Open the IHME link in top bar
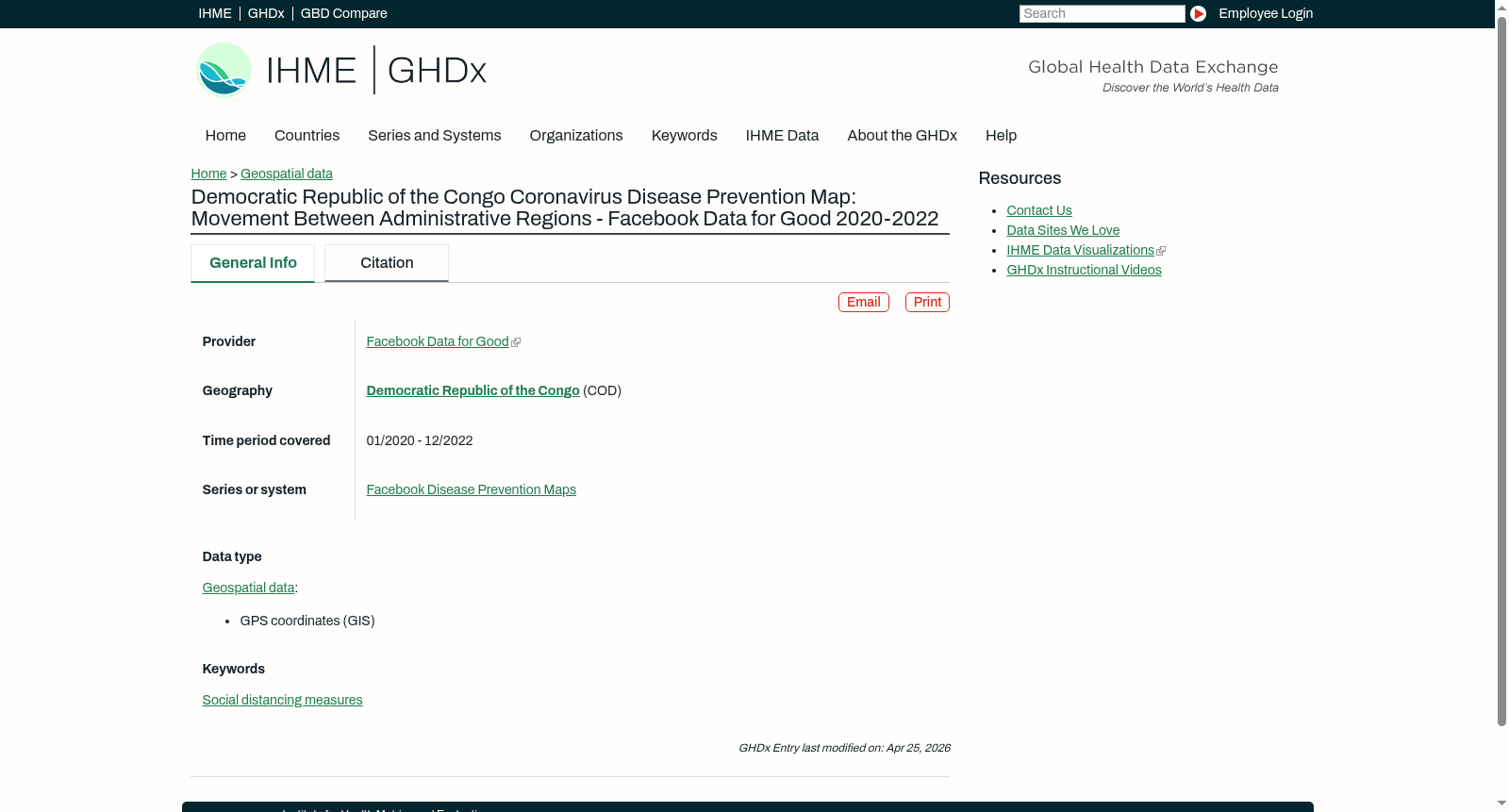Viewport: 1509px width, 812px height. click(x=215, y=13)
